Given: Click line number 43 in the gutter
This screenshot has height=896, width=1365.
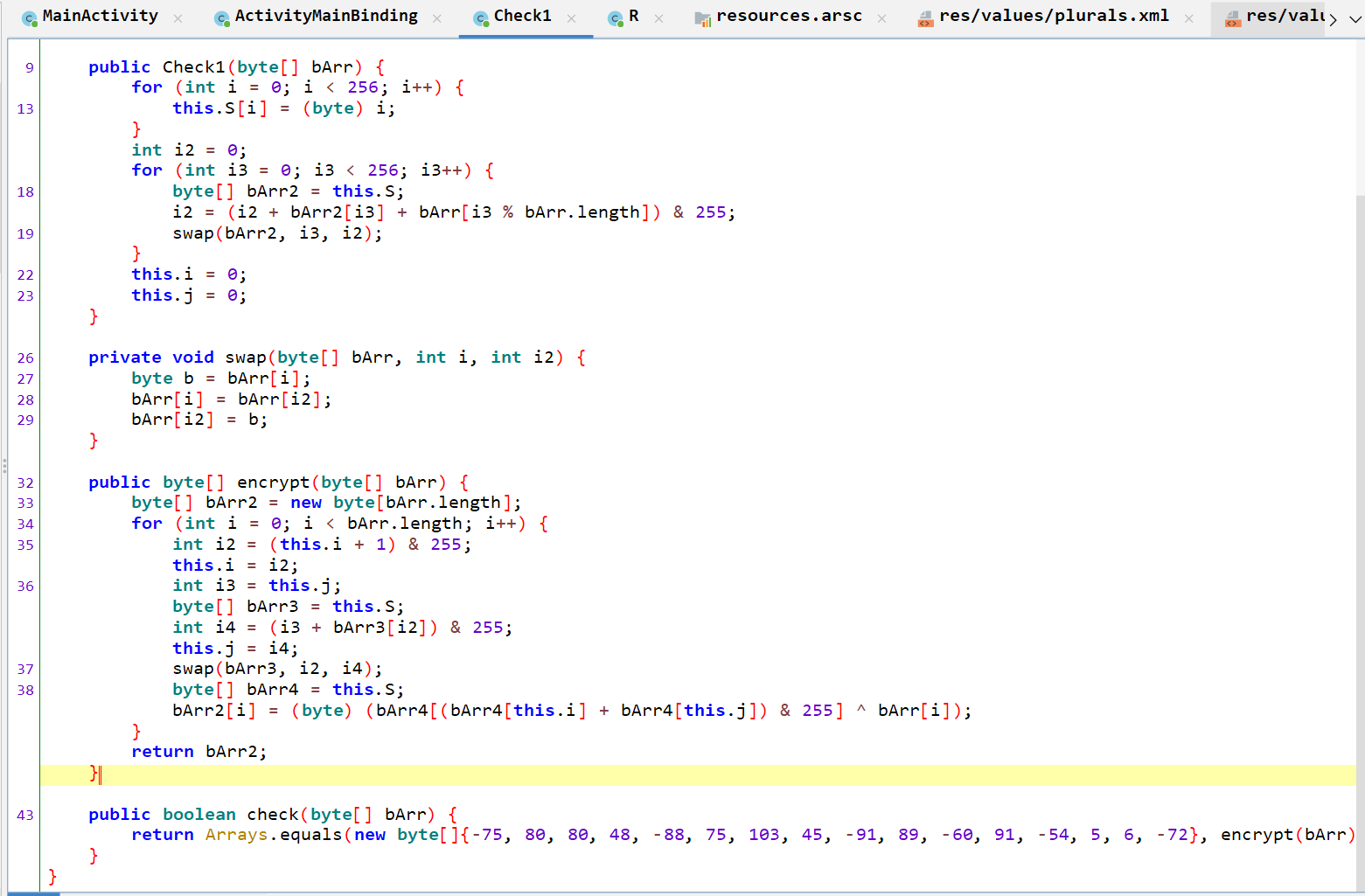Looking at the screenshot, I should click(x=25, y=815).
